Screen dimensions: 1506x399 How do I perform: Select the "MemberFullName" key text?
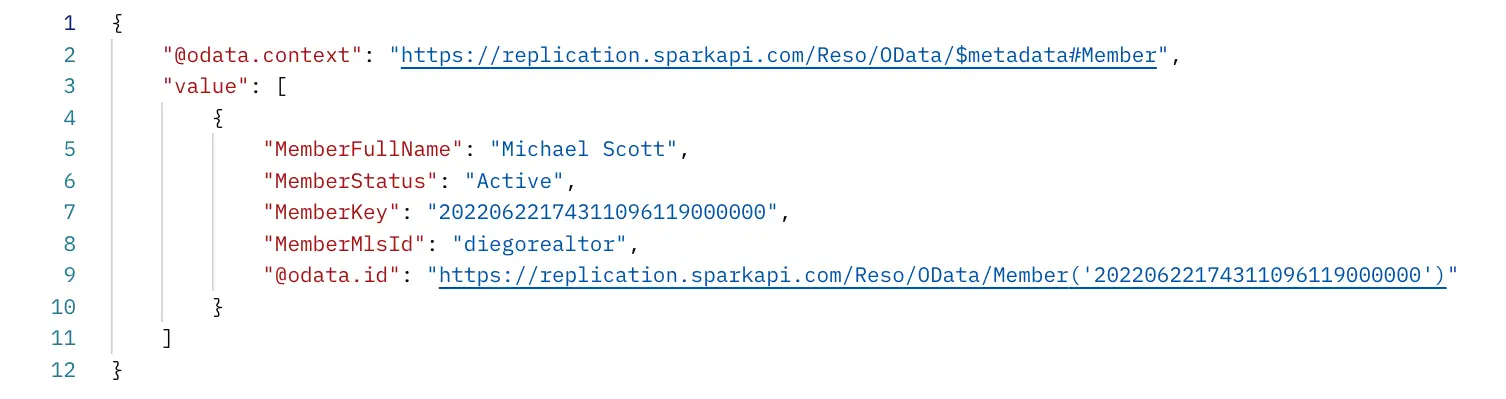(363, 149)
